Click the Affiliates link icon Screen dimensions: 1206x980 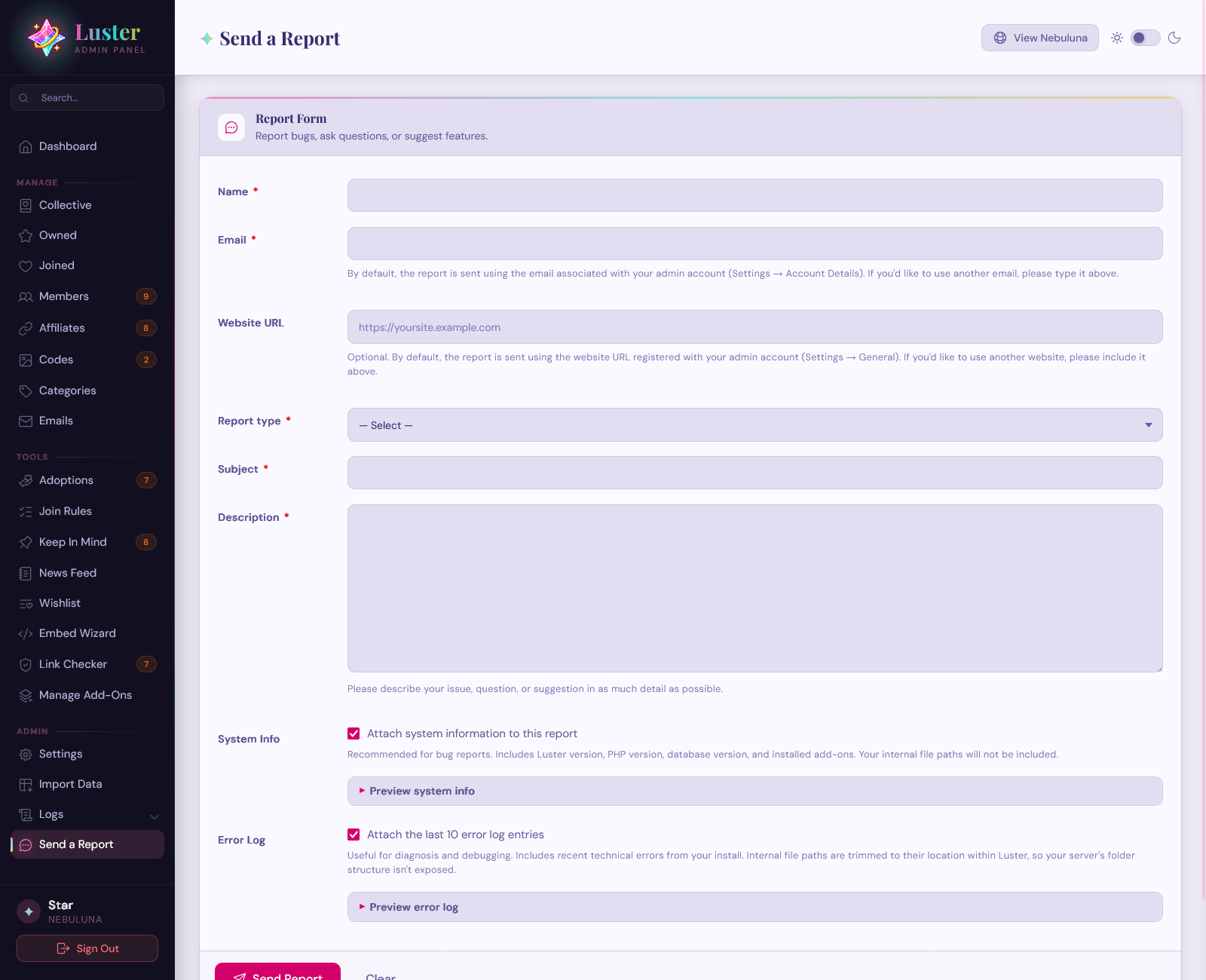tap(26, 329)
